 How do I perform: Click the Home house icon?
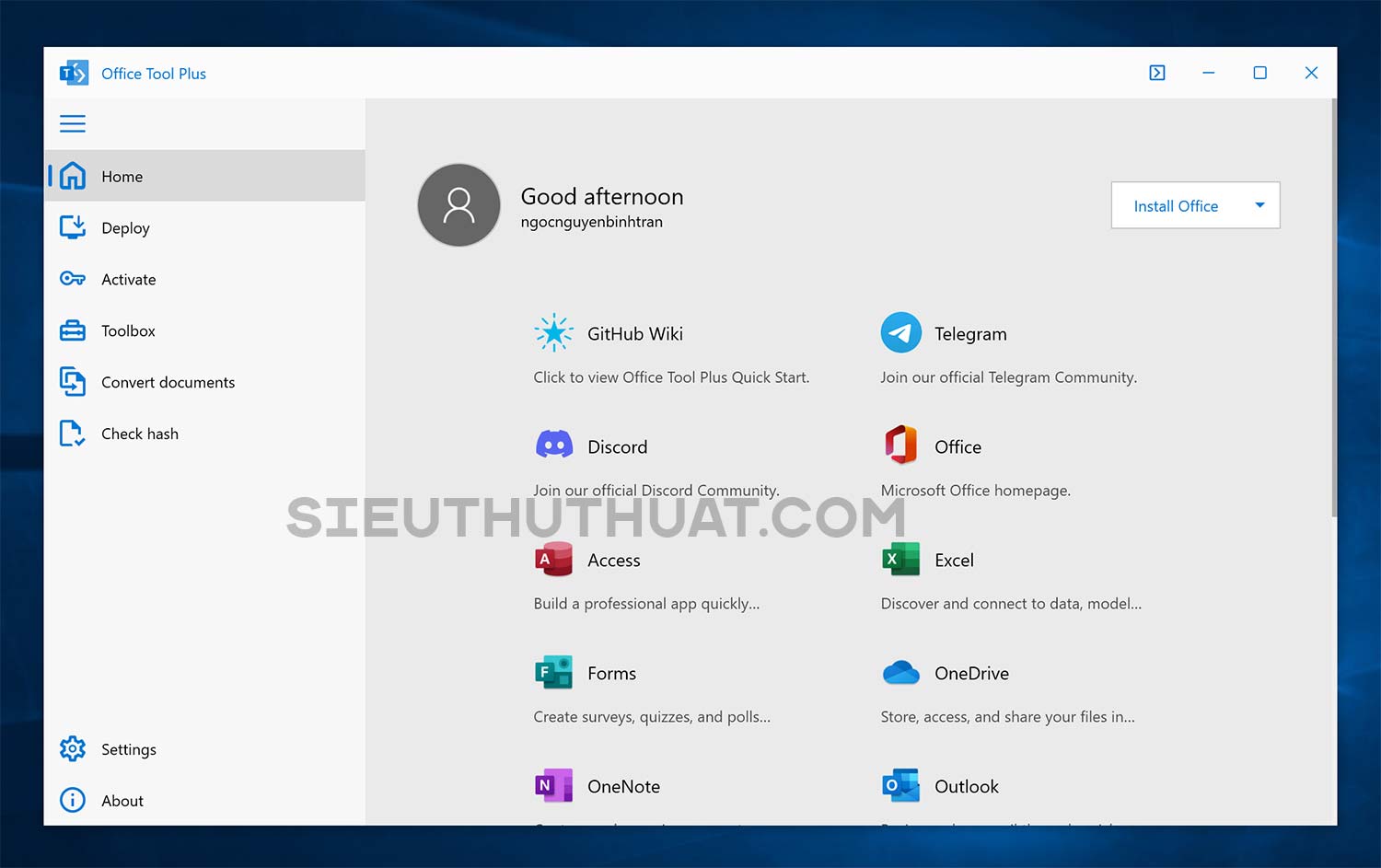click(73, 176)
